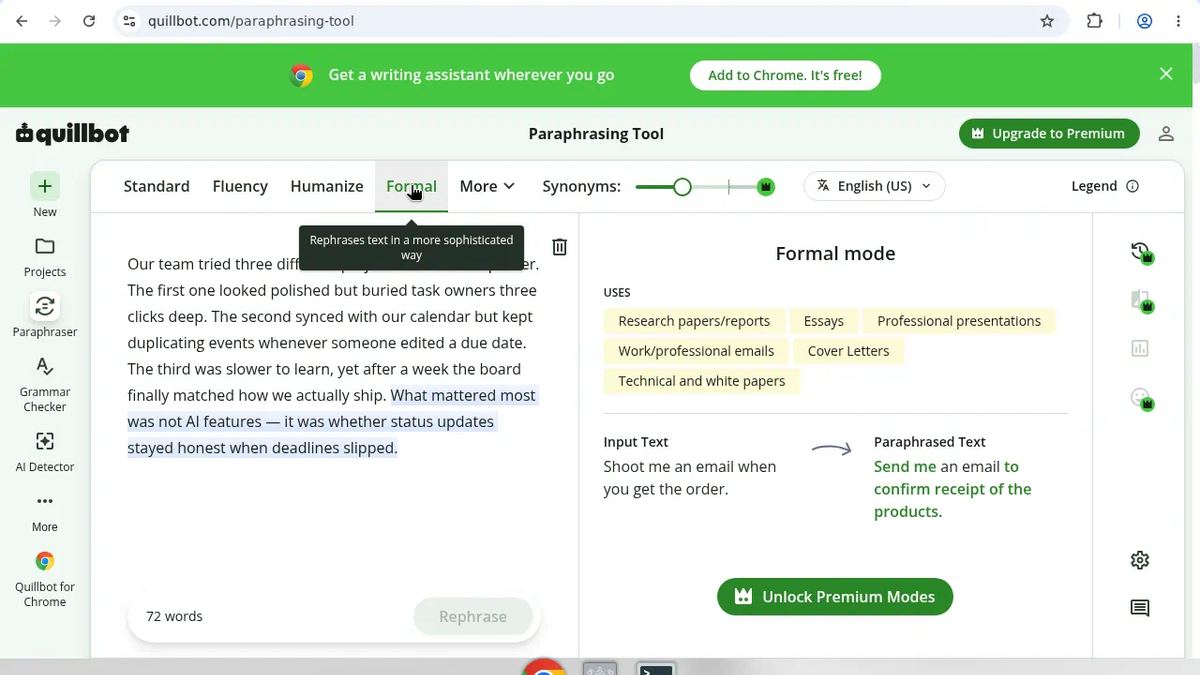Click the Work/professional emails tag

tap(696, 351)
